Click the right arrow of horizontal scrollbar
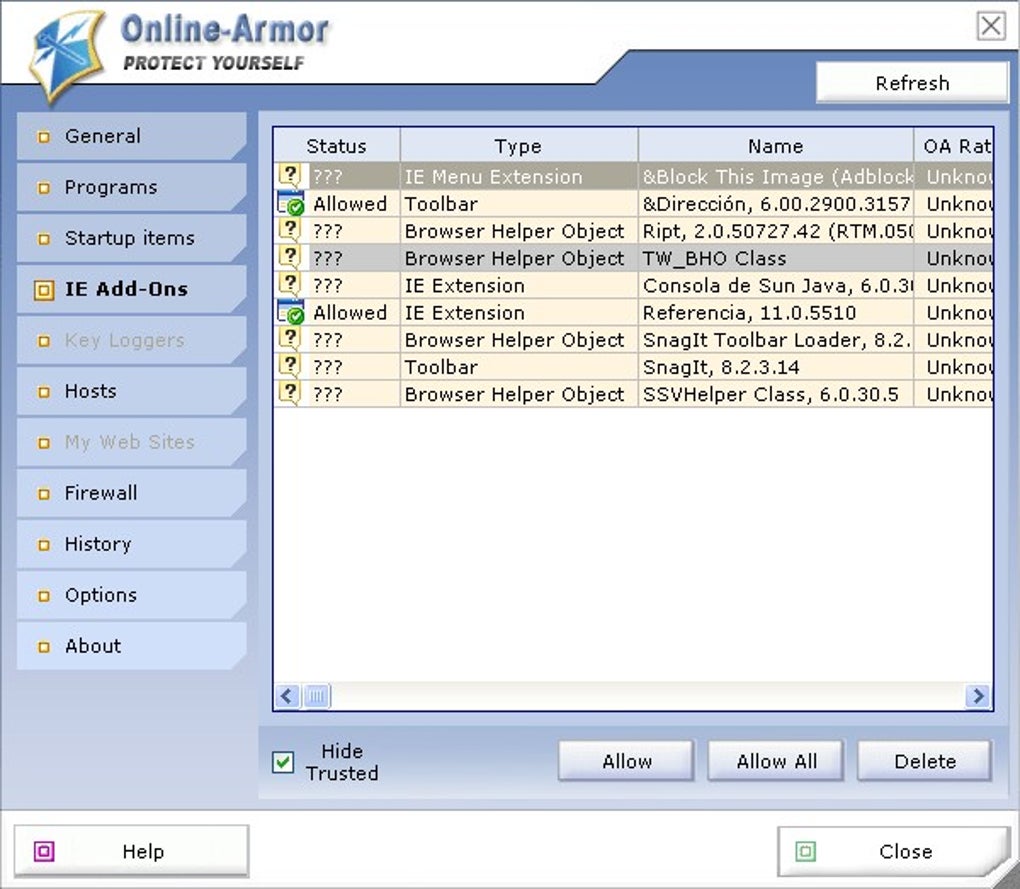This screenshot has height=889, width=1020. 978,696
